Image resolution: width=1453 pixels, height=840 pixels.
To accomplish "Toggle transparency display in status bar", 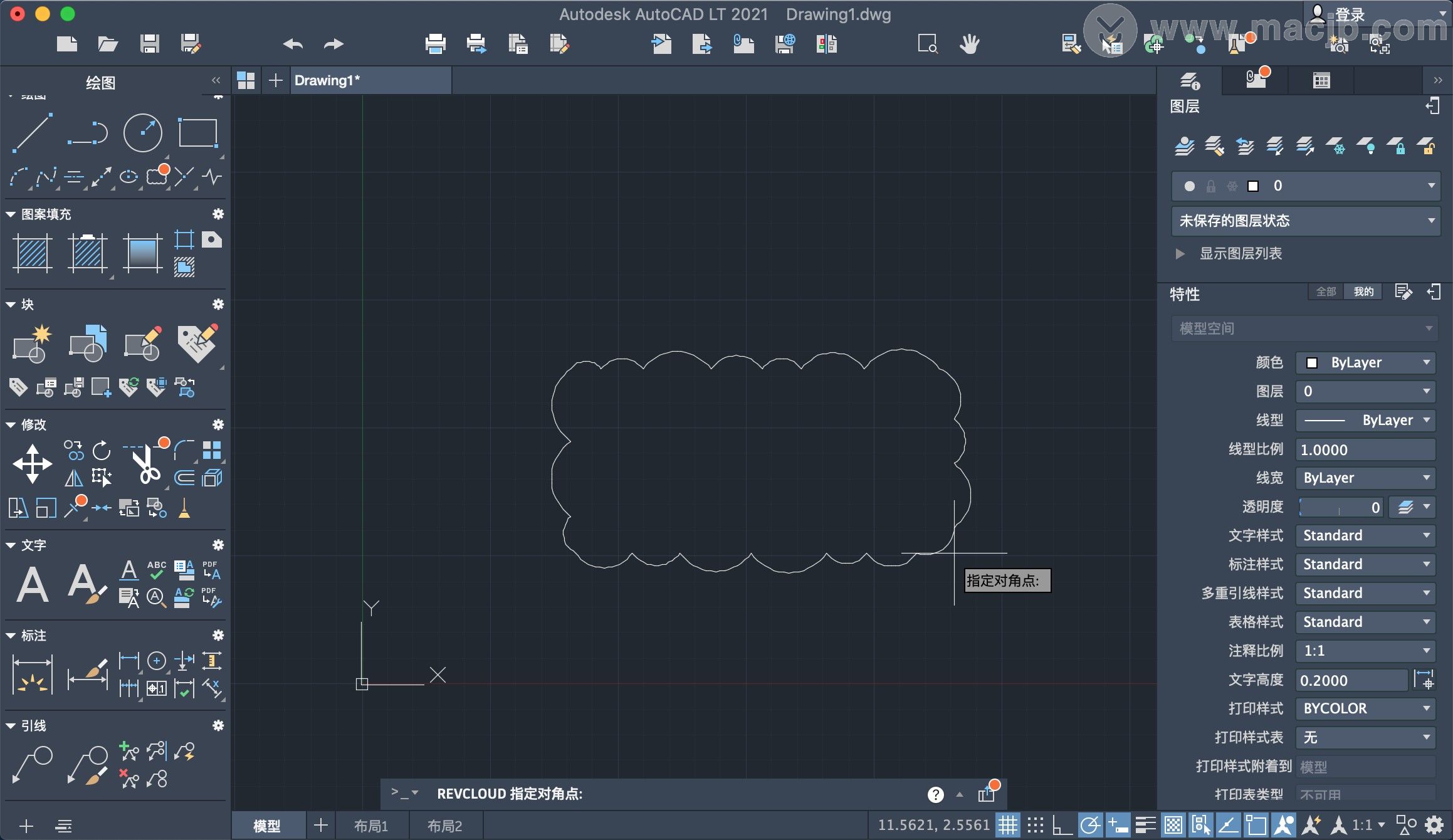I will 1173,825.
